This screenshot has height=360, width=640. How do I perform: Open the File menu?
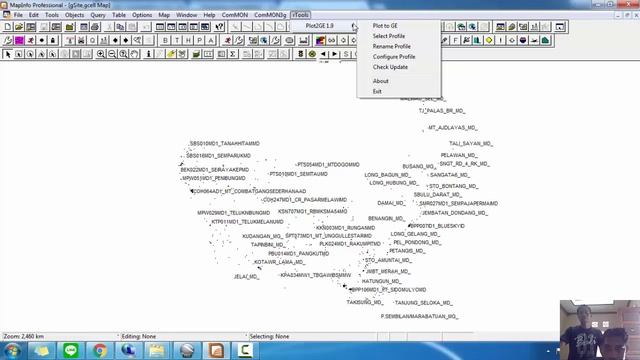click(18, 15)
